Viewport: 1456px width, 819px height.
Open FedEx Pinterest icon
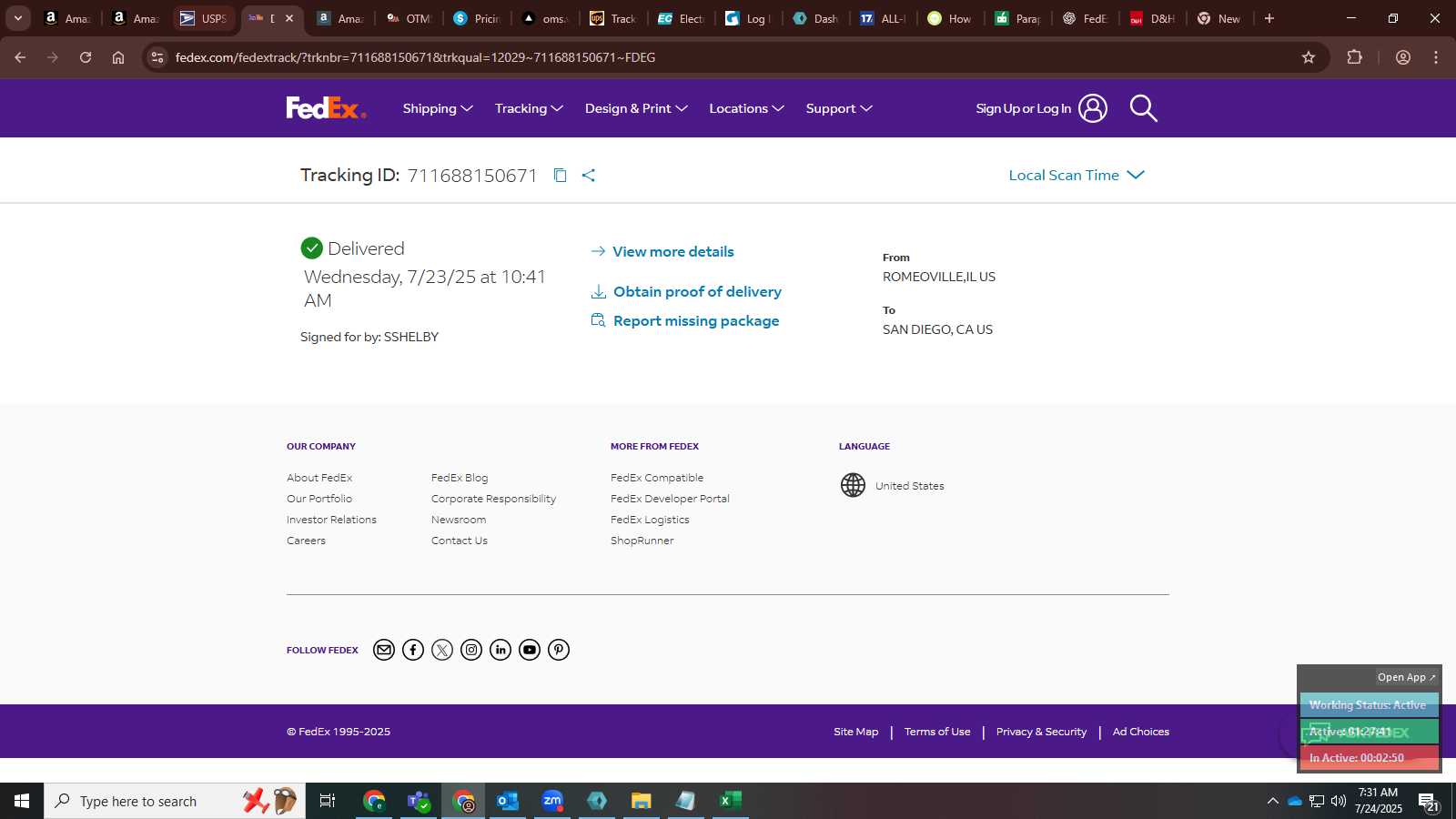559,650
